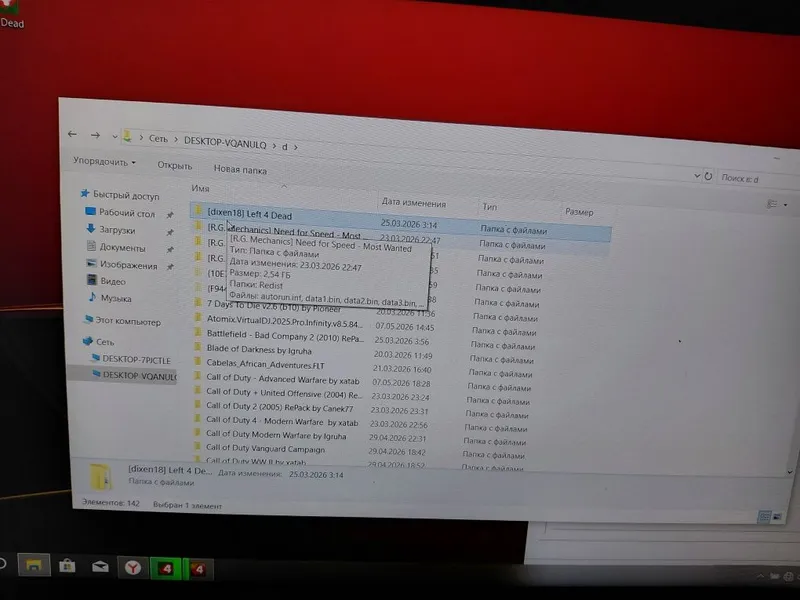Screen dimensions: 800x600
Task: Click folder icon of 7 Days To Die
Action: coord(197,303)
